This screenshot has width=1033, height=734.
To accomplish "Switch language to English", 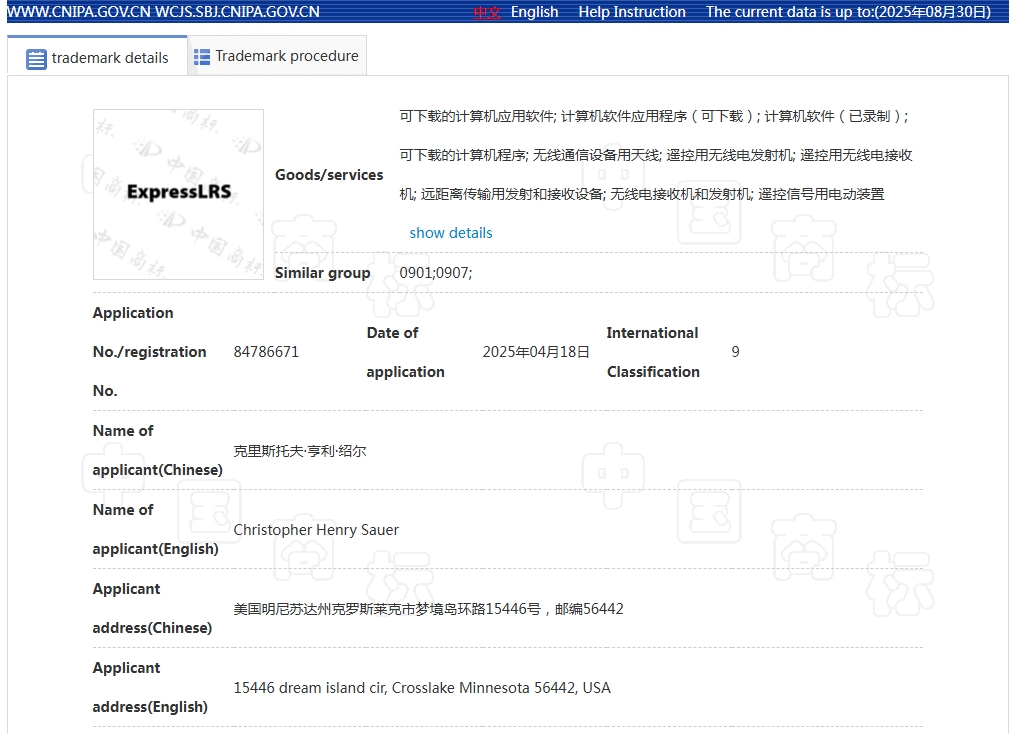I will [534, 12].
